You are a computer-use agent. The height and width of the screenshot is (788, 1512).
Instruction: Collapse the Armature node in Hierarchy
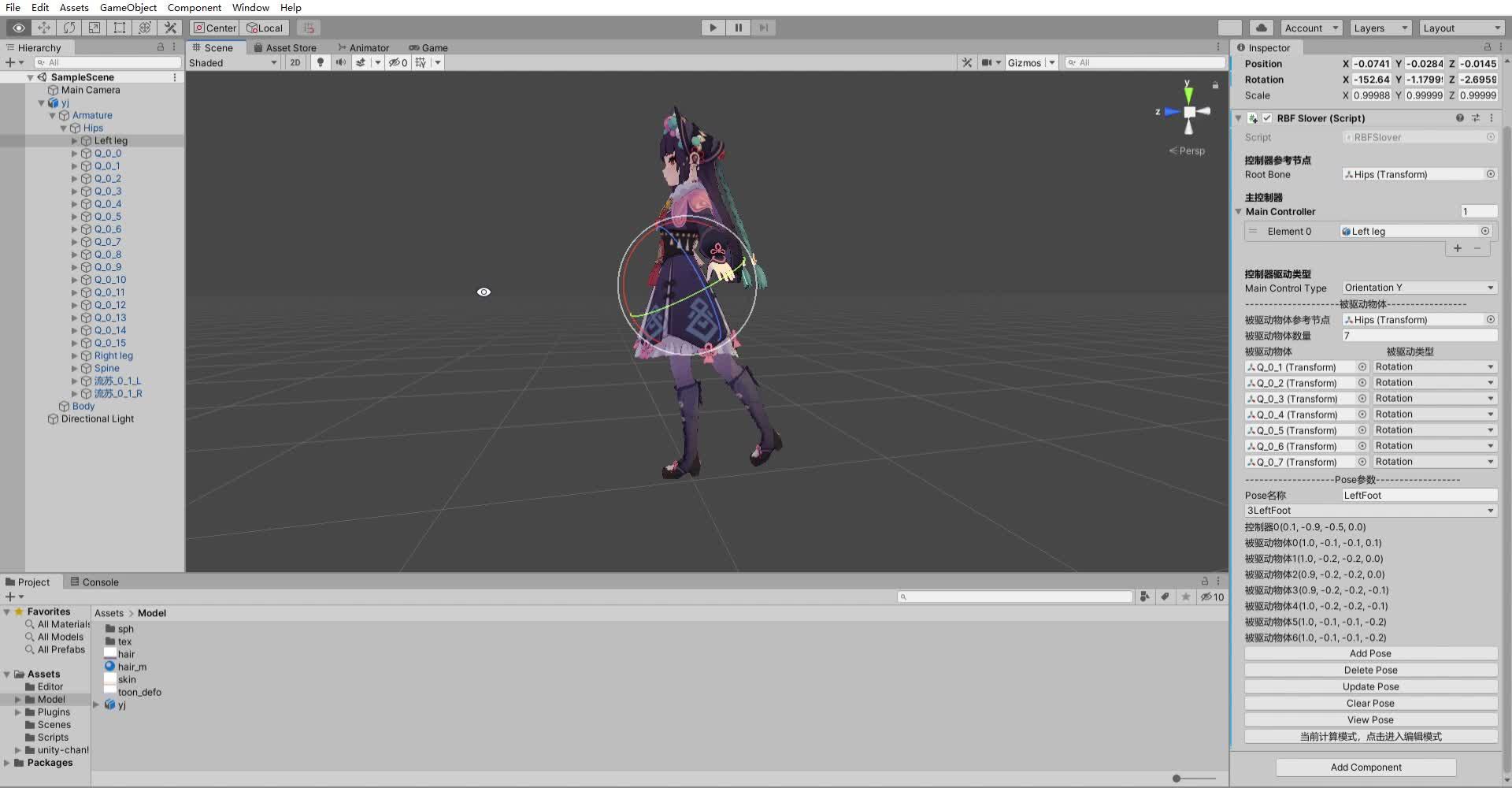coord(52,115)
